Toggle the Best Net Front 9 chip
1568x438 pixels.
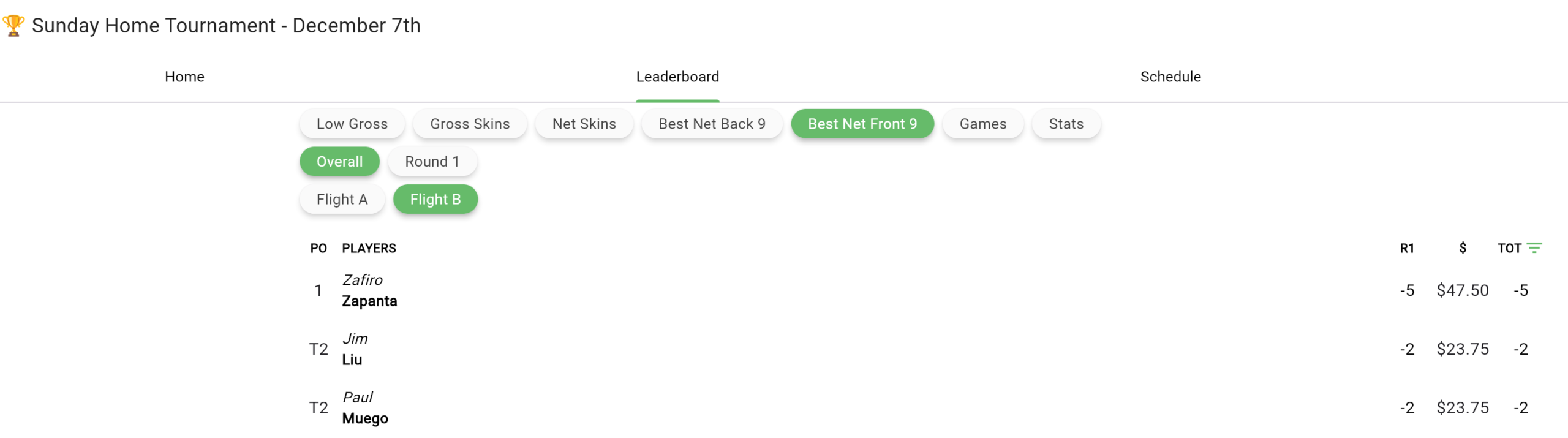[862, 124]
